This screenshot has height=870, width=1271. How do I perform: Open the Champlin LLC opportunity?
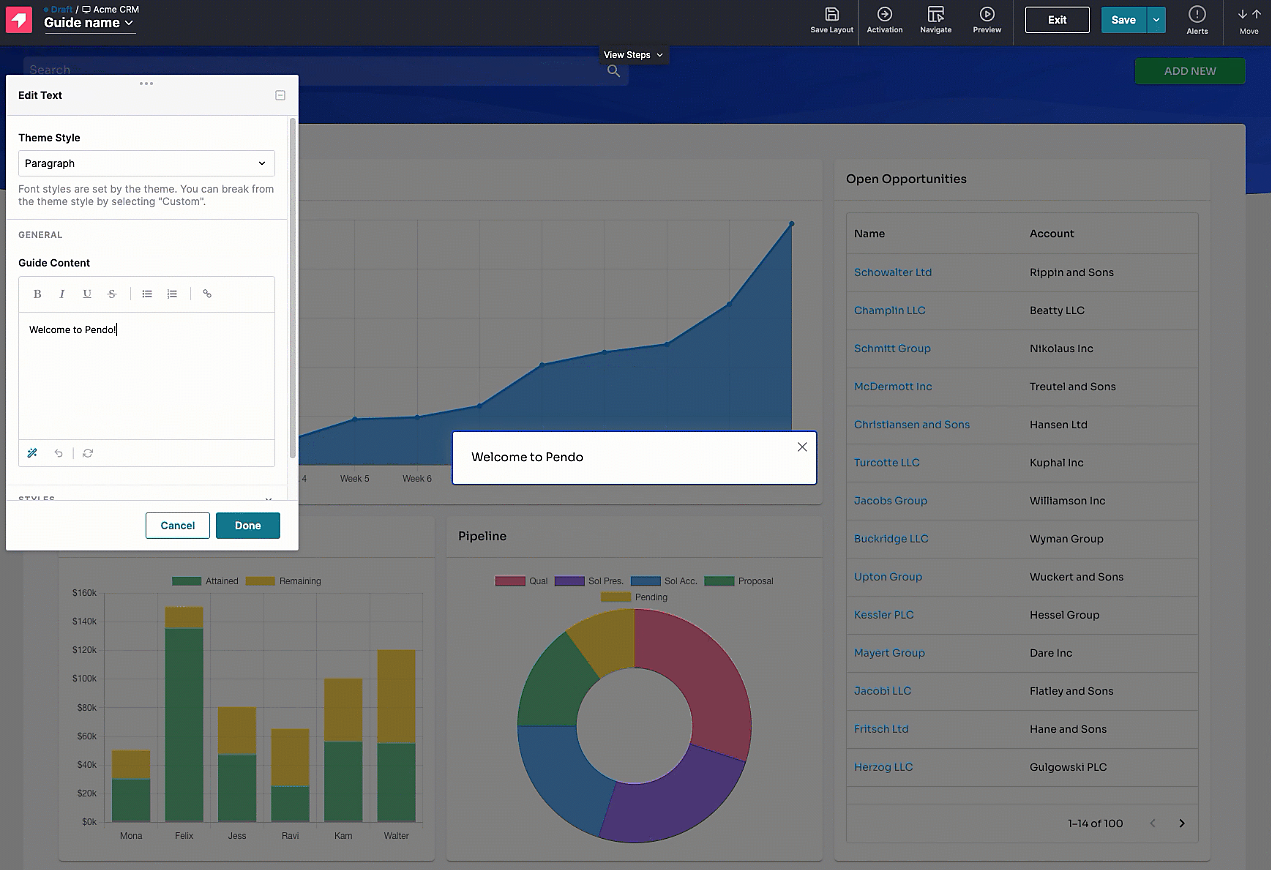pyautogui.click(x=890, y=310)
